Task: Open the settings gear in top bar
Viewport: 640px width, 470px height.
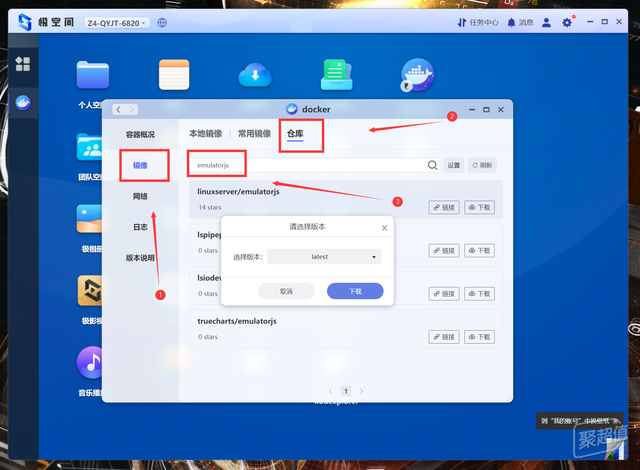Action: [567, 22]
